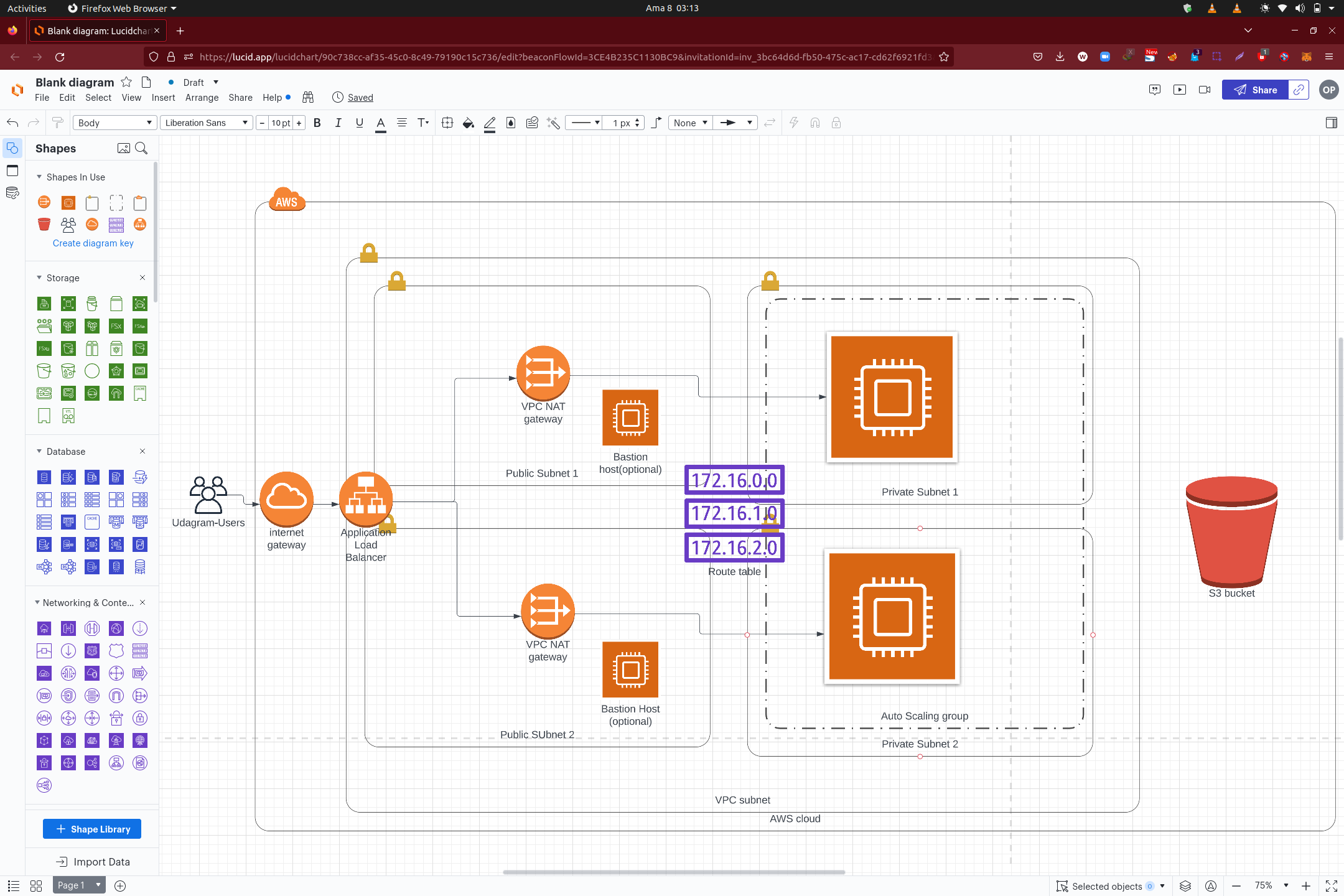Image resolution: width=1344 pixels, height=896 pixels.
Task: Toggle bold formatting
Action: click(x=317, y=123)
